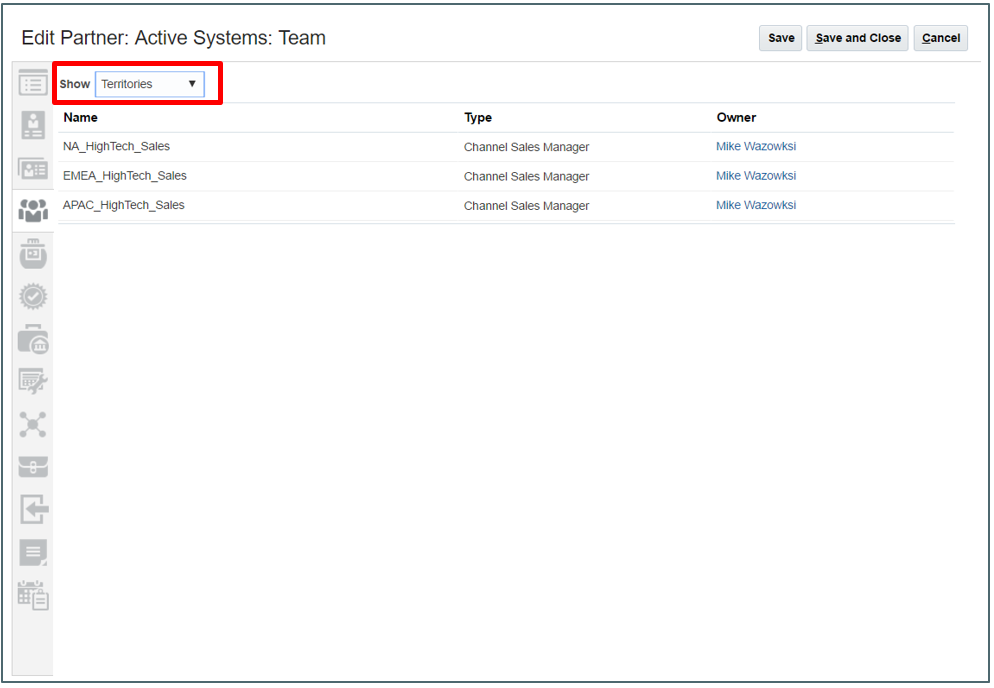The width and height of the screenshot is (994, 688).
Task: Open the certification badge checkmark sidebar icon
Action: tap(33, 296)
